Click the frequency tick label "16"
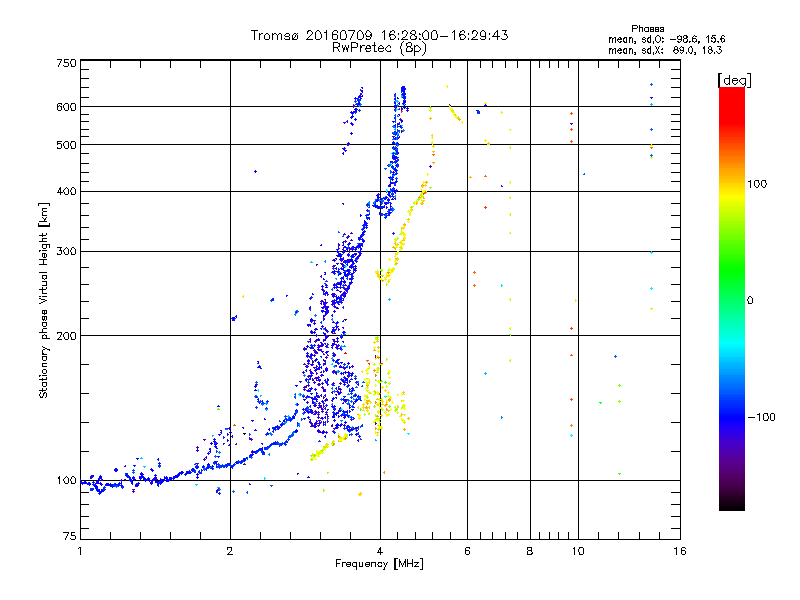The image size is (800, 600). coord(680,551)
